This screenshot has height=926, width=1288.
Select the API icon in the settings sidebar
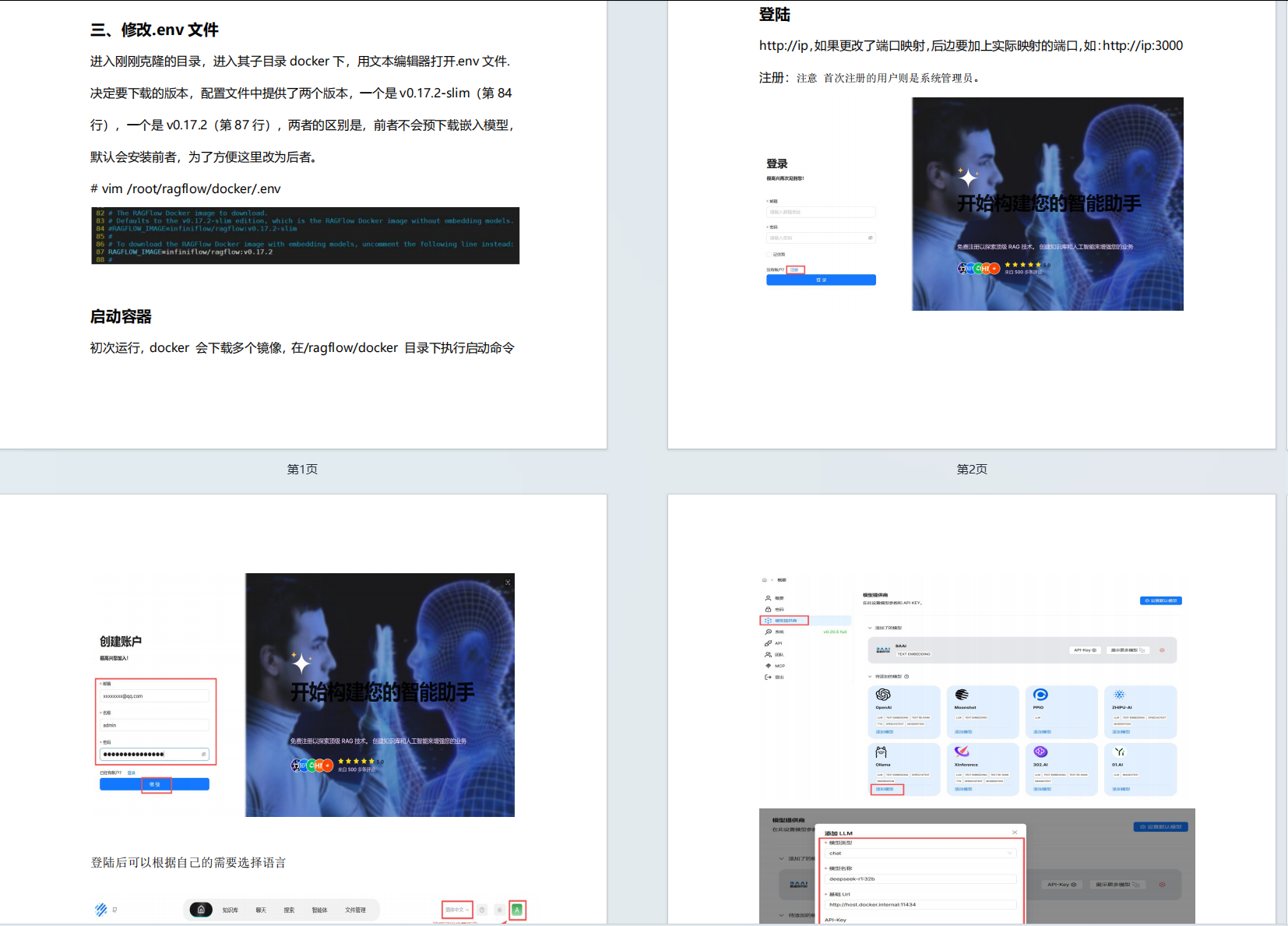768,643
